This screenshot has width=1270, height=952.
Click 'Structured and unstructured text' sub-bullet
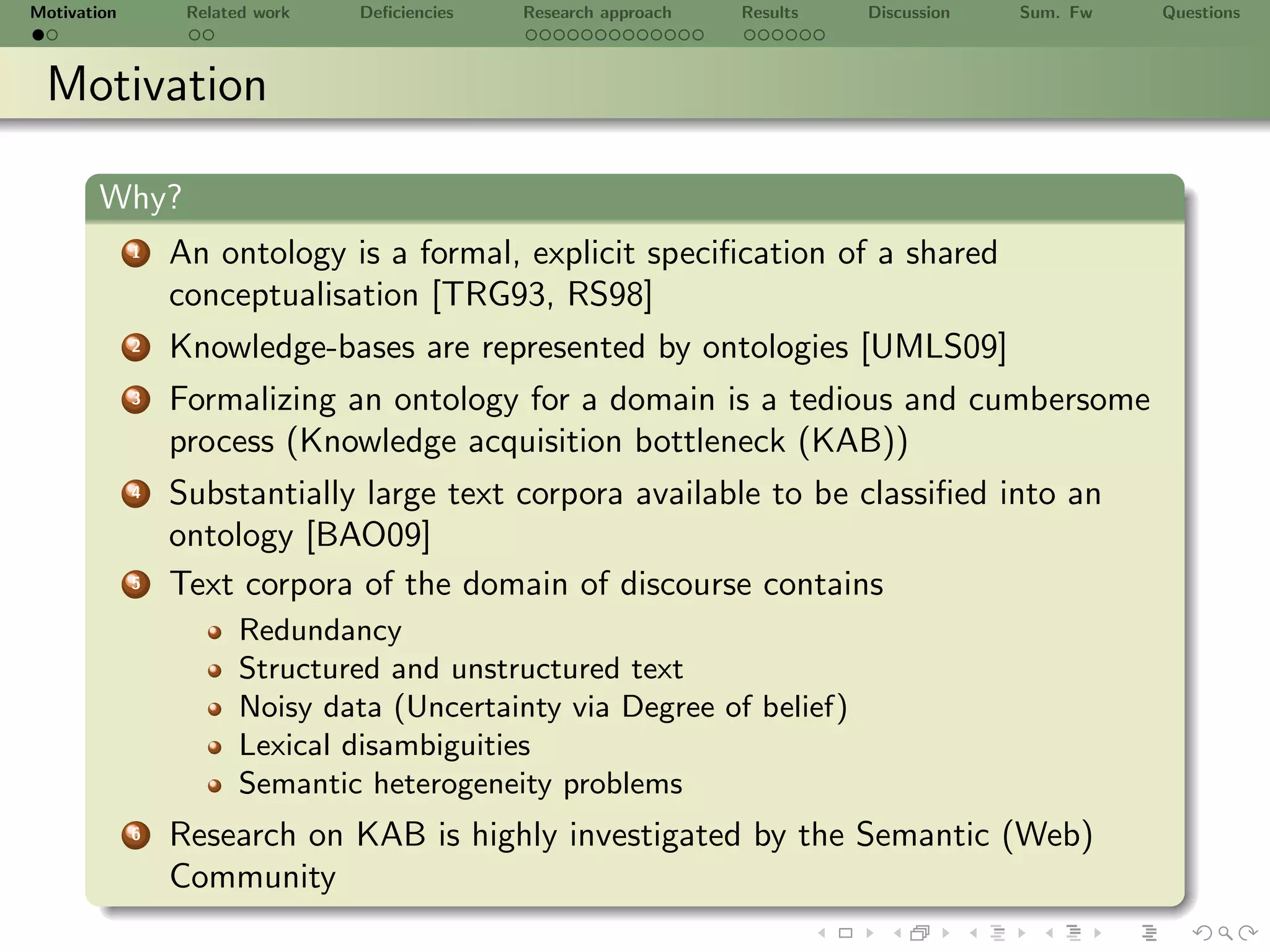pyautogui.click(x=461, y=669)
